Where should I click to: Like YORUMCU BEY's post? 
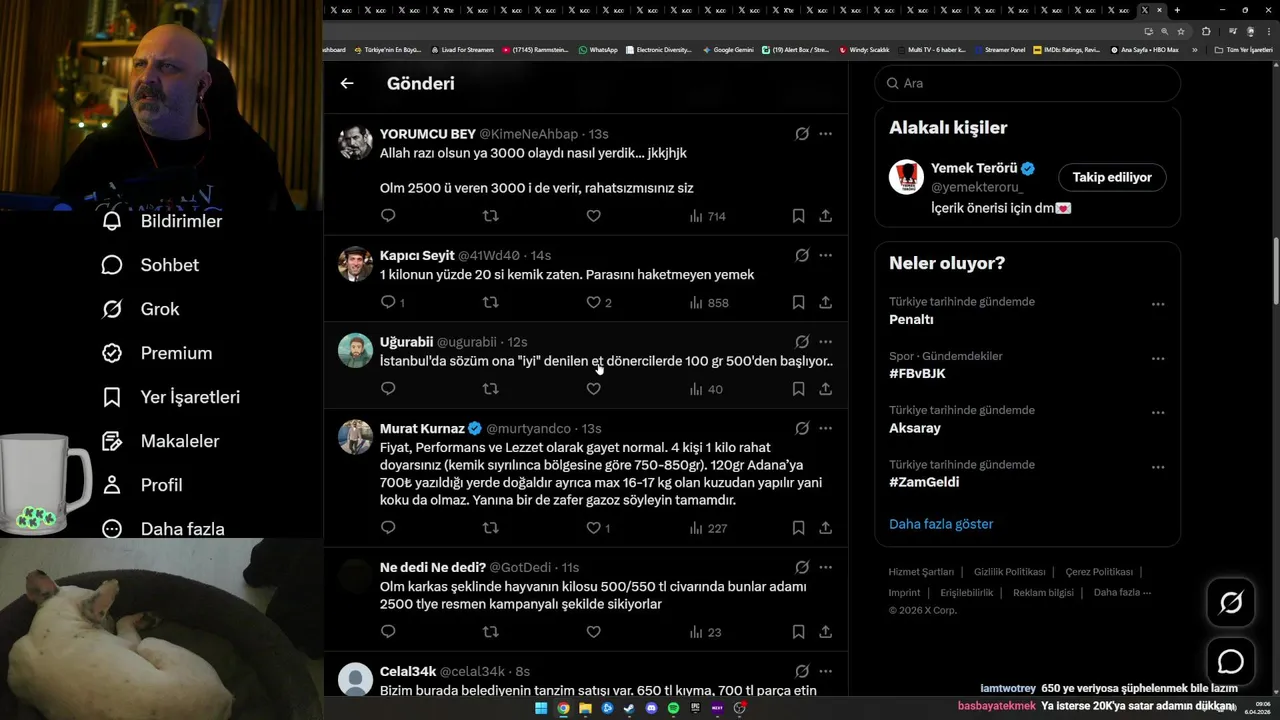593,216
